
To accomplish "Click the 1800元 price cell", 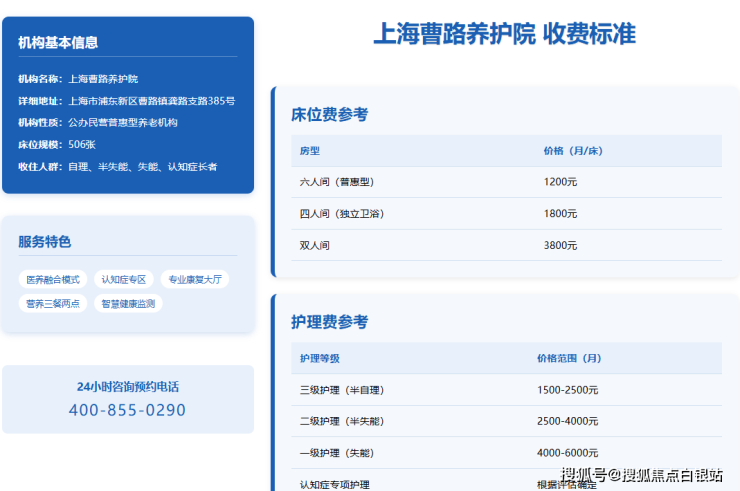I will pyautogui.click(x=560, y=213).
